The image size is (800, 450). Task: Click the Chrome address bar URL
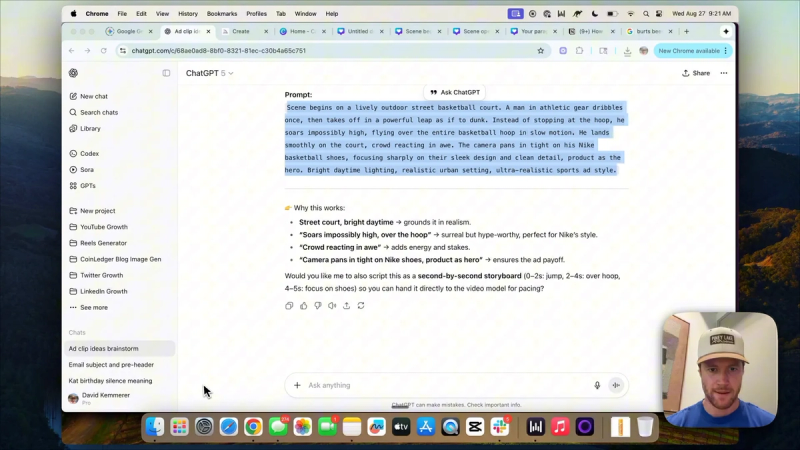tap(218, 51)
